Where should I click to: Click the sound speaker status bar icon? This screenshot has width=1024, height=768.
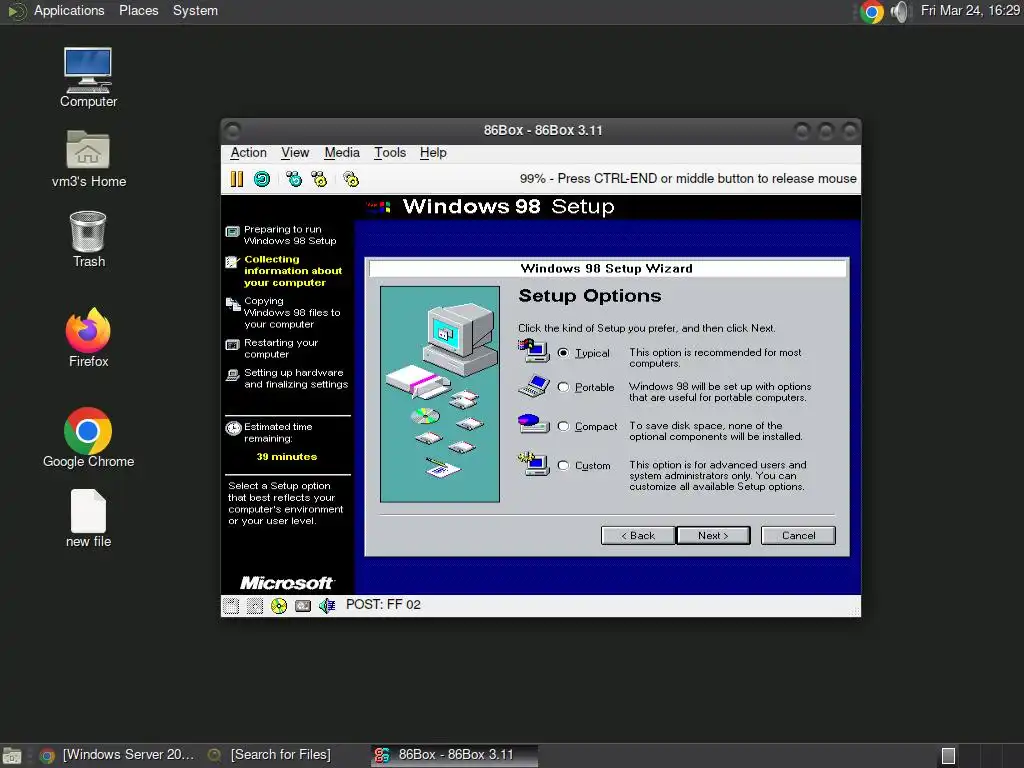pyautogui.click(x=327, y=606)
